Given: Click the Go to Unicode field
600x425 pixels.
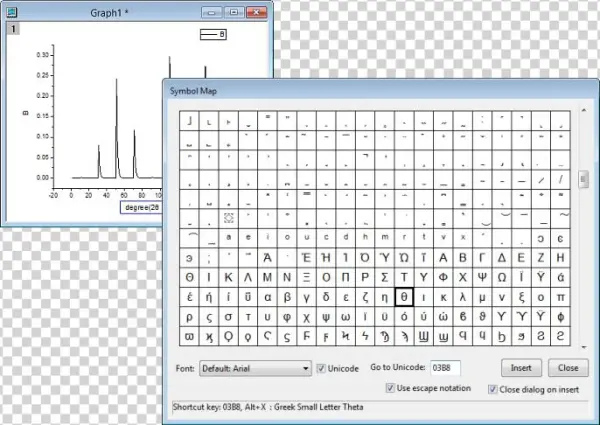Looking at the screenshot, I should (x=445, y=368).
